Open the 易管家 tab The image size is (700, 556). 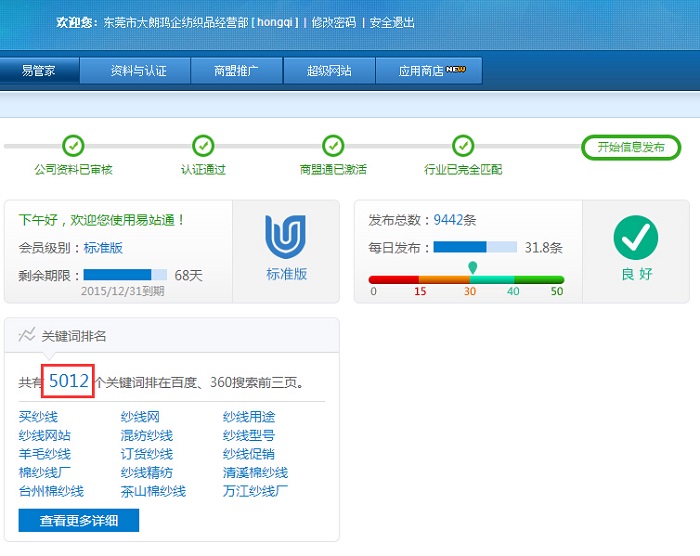[39, 71]
